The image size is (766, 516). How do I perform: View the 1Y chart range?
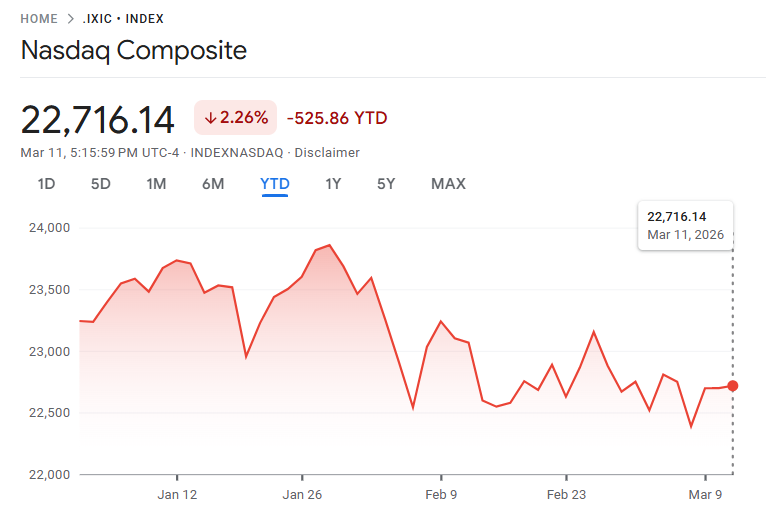(x=333, y=184)
